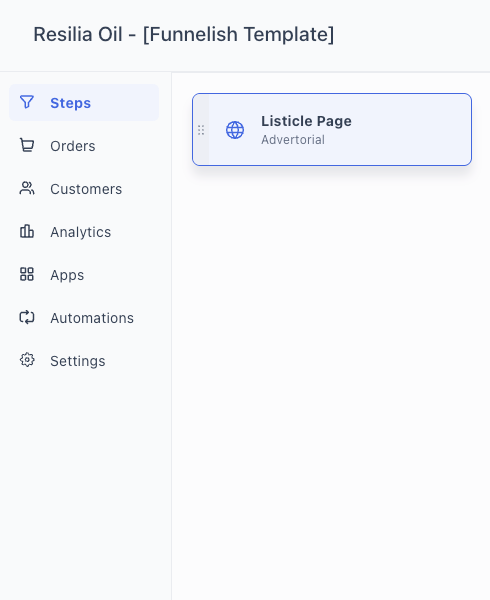
Task: Click the globe icon on Listicle Page
Action: tap(235, 130)
